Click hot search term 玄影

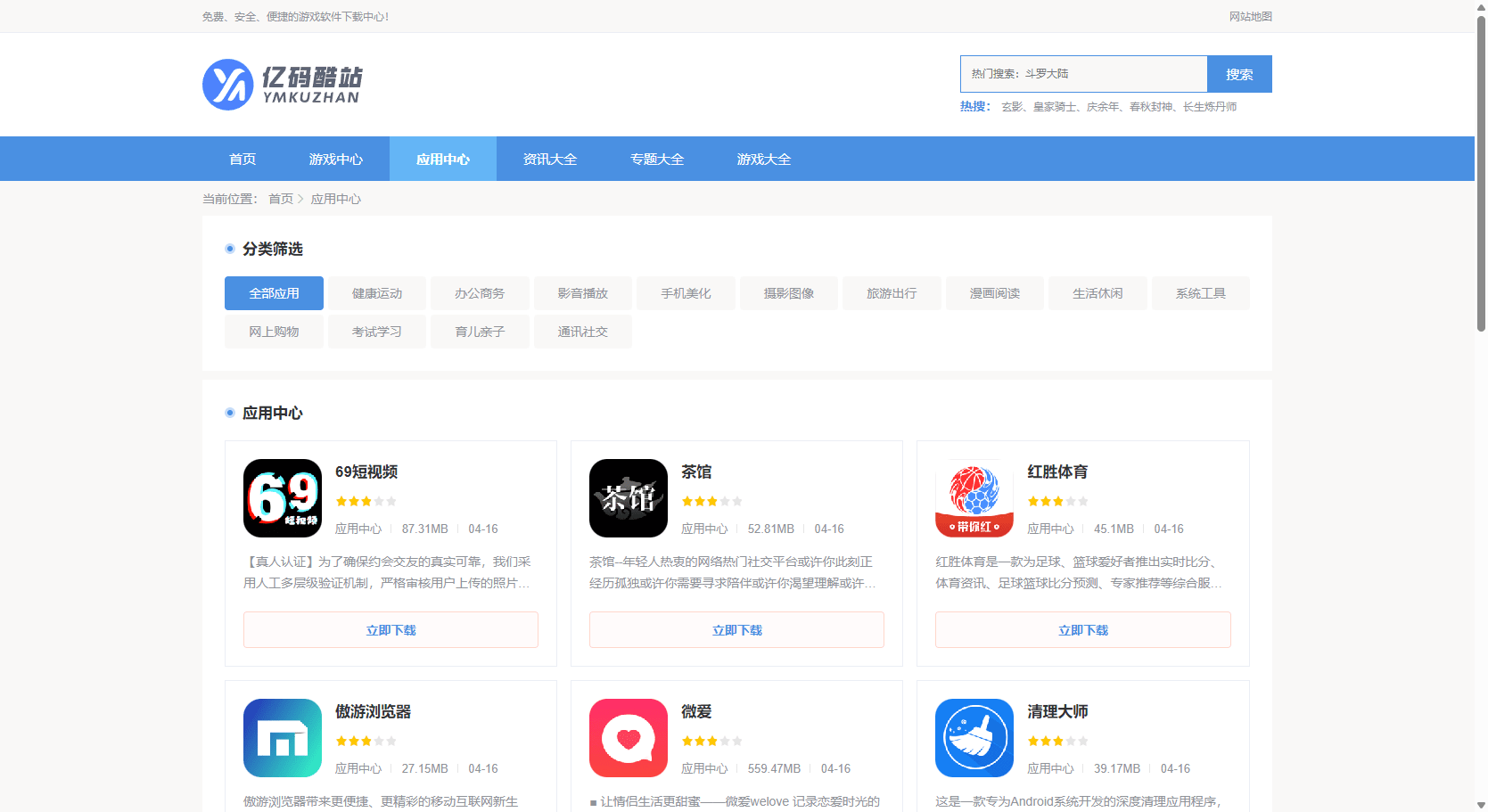1012,106
